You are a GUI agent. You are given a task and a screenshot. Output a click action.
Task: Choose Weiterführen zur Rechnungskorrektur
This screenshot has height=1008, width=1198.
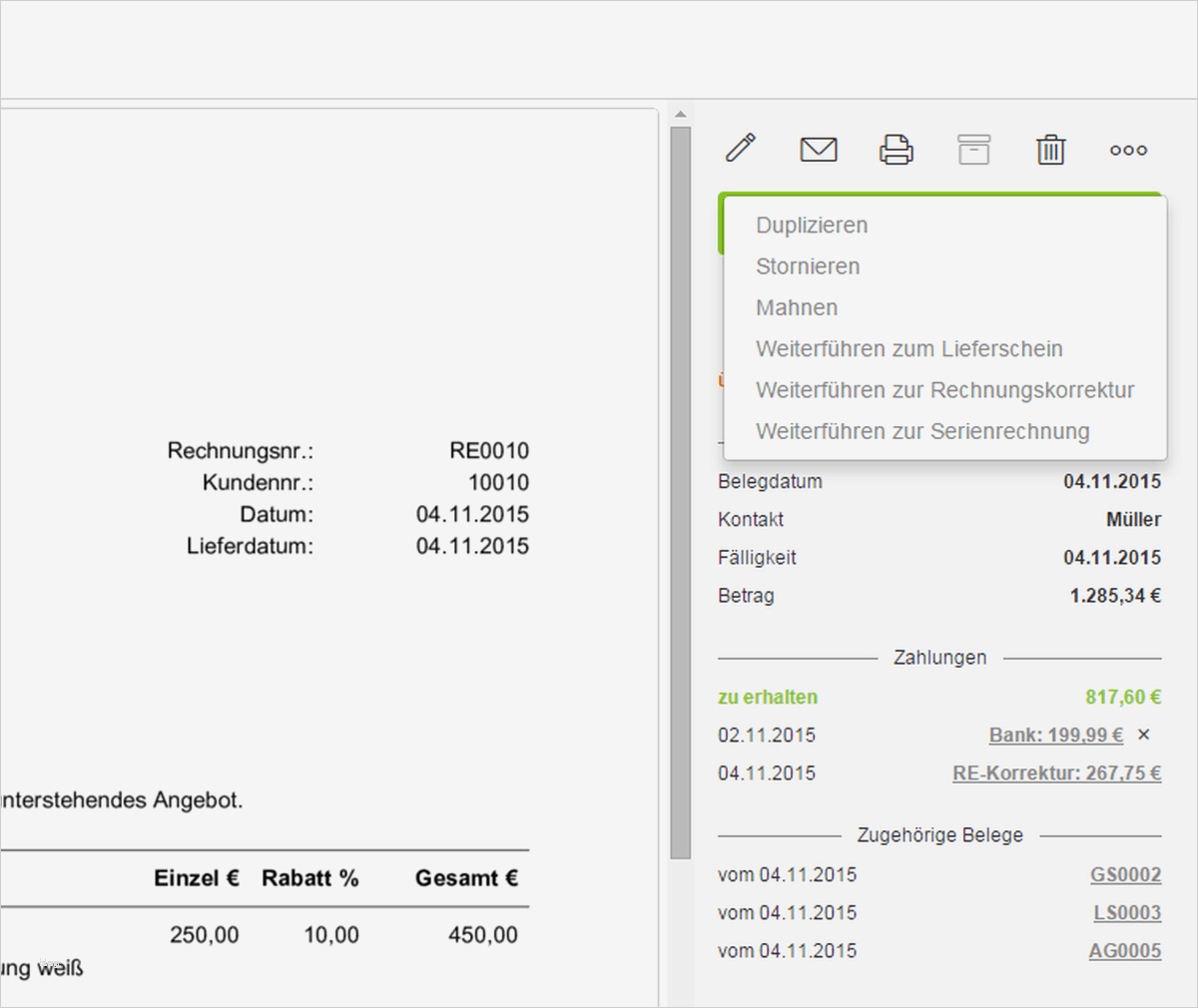pyautogui.click(x=944, y=390)
